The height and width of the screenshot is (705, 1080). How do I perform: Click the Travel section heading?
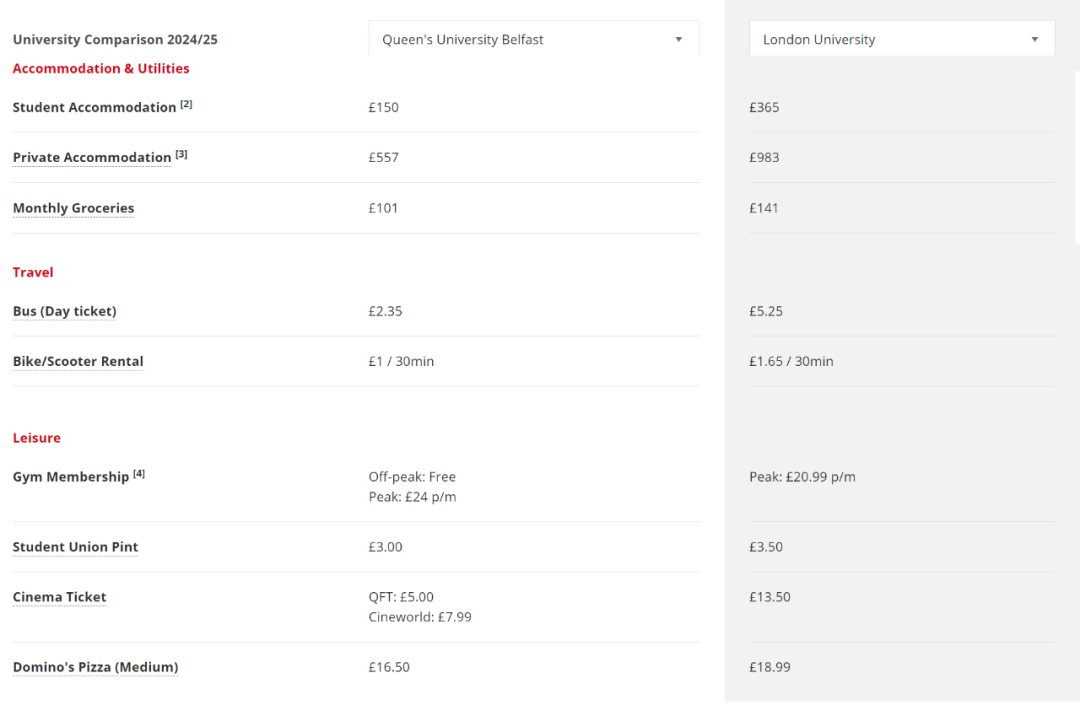(x=33, y=272)
